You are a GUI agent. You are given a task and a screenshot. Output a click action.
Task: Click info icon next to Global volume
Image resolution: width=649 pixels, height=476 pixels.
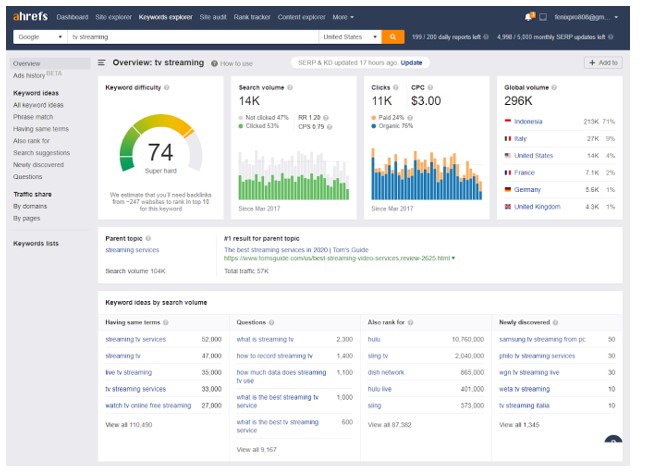tap(554, 87)
